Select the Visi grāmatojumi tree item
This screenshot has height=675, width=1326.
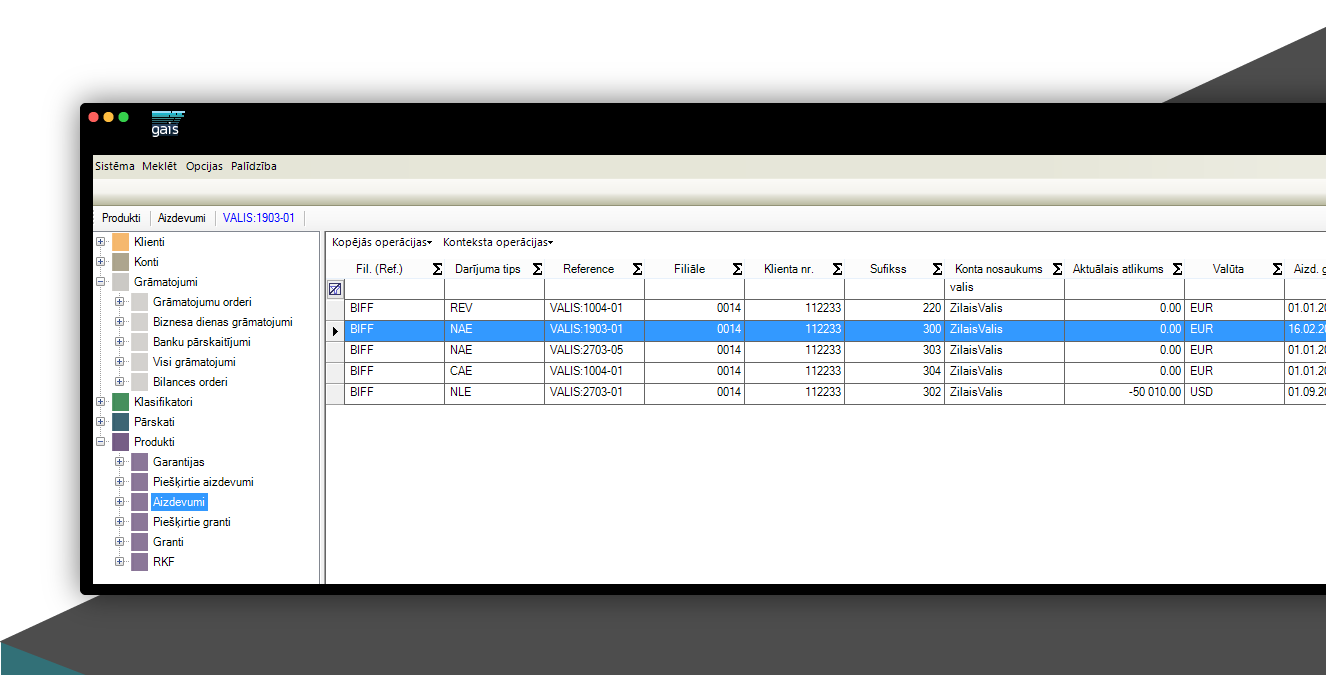(194, 362)
